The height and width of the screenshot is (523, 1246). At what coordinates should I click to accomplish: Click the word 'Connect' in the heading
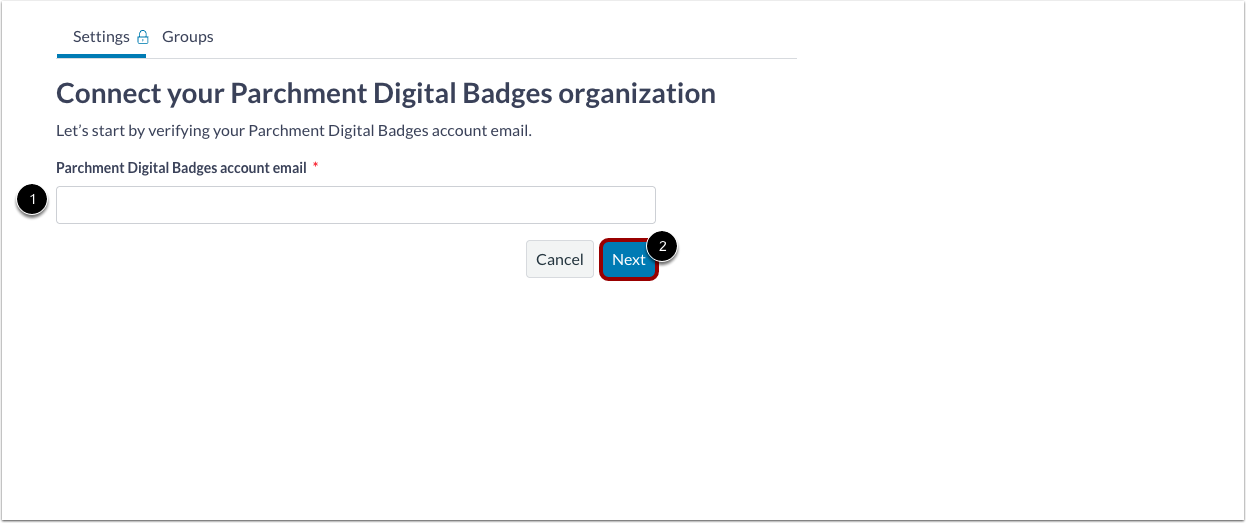[x=107, y=94]
